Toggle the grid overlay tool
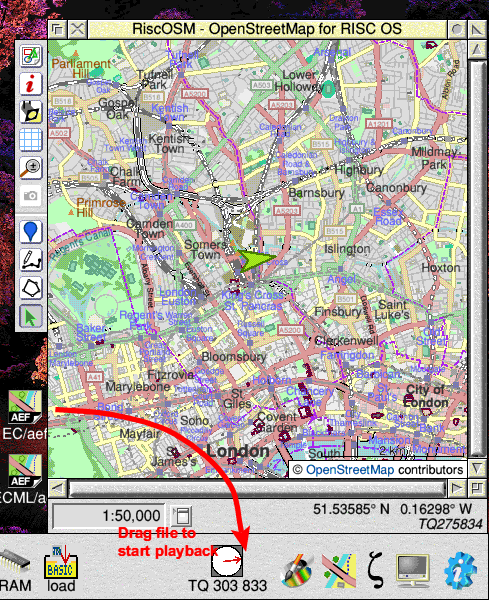The width and height of the screenshot is (490, 600). coord(31,139)
